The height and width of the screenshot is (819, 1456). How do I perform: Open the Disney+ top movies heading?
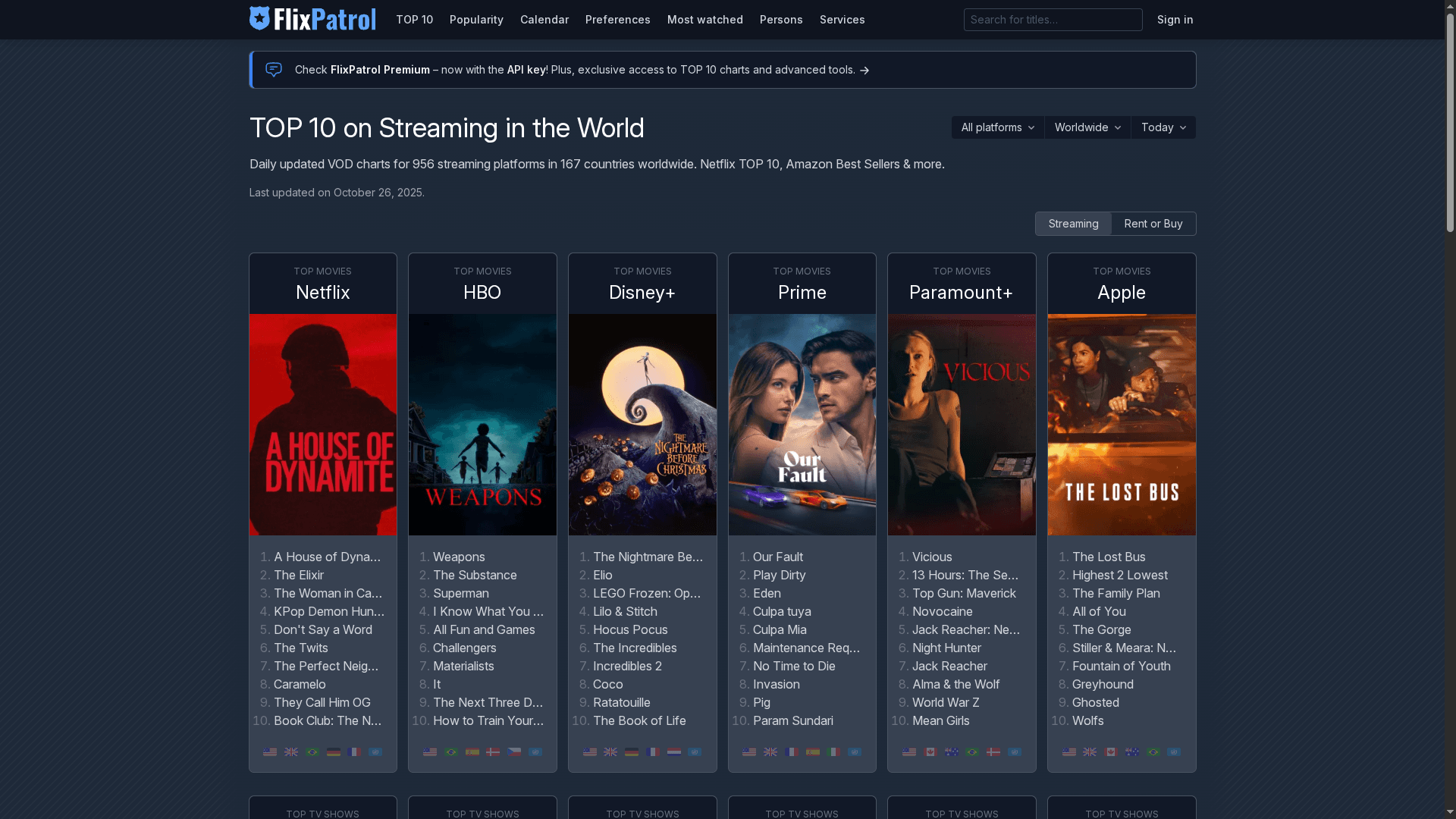pos(642,293)
